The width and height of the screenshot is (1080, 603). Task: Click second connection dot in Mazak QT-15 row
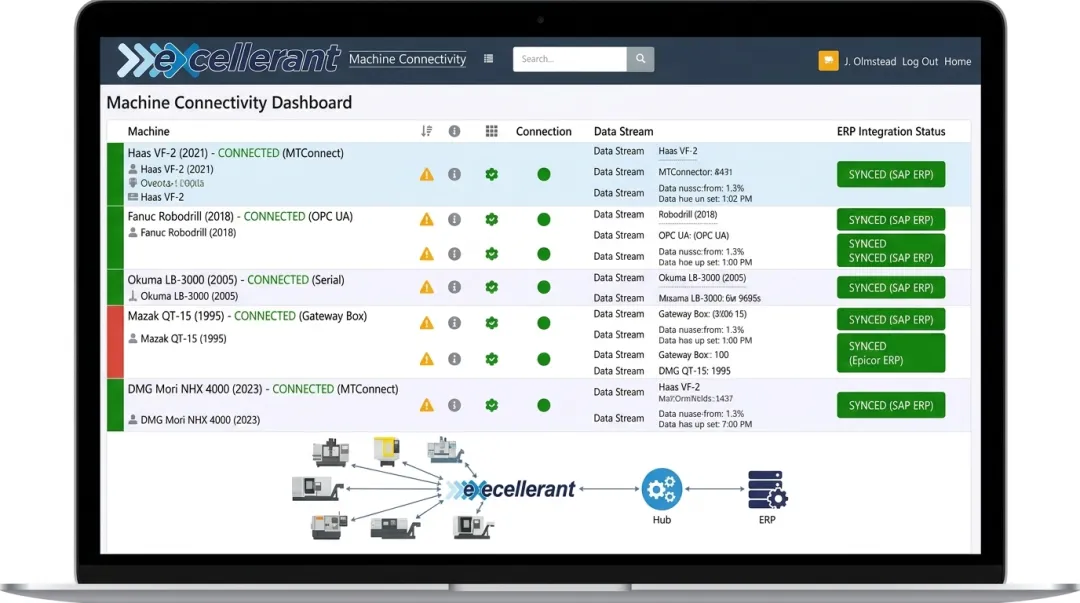(543, 359)
